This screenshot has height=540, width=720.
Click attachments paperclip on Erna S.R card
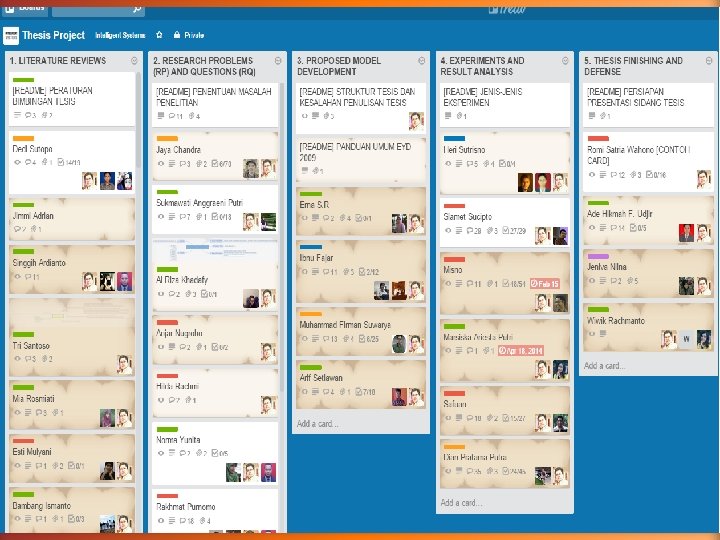(x=345, y=218)
